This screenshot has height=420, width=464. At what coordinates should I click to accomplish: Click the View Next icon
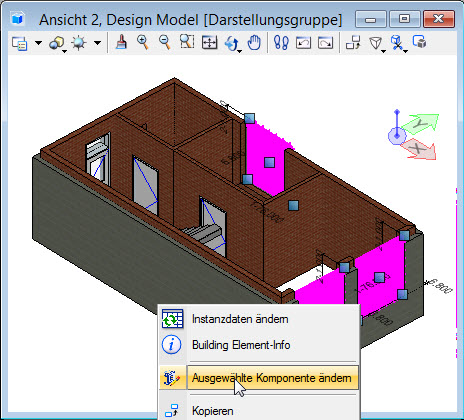(326, 43)
